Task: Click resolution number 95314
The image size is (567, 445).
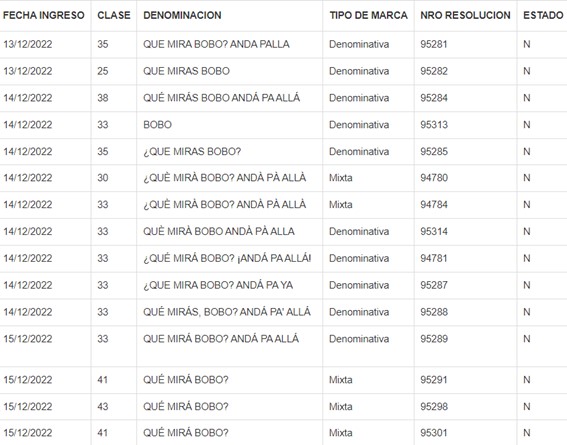Action: pyautogui.click(x=434, y=231)
